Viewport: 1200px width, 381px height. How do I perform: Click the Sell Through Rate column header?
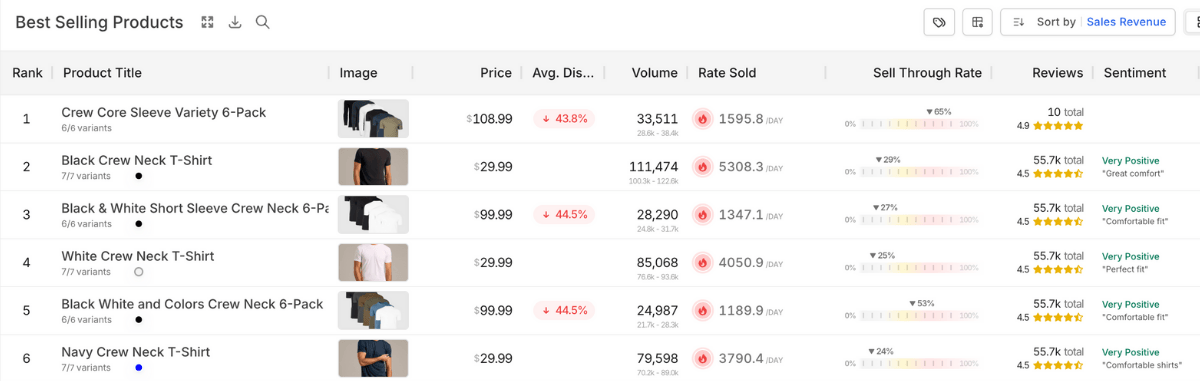[927, 73]
